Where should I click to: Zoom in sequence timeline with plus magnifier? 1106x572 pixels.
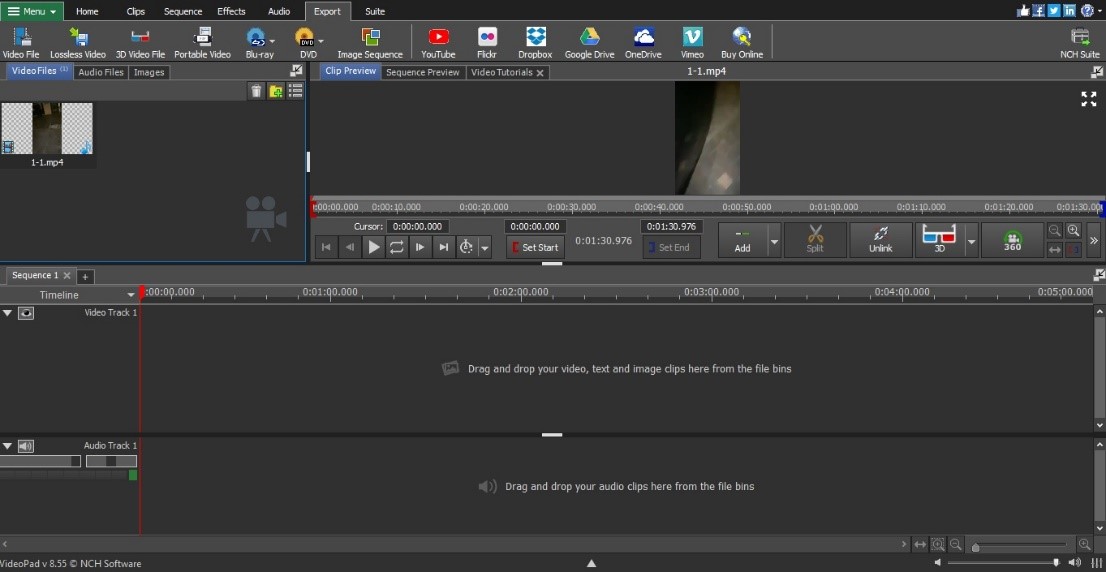point(1085,544)
